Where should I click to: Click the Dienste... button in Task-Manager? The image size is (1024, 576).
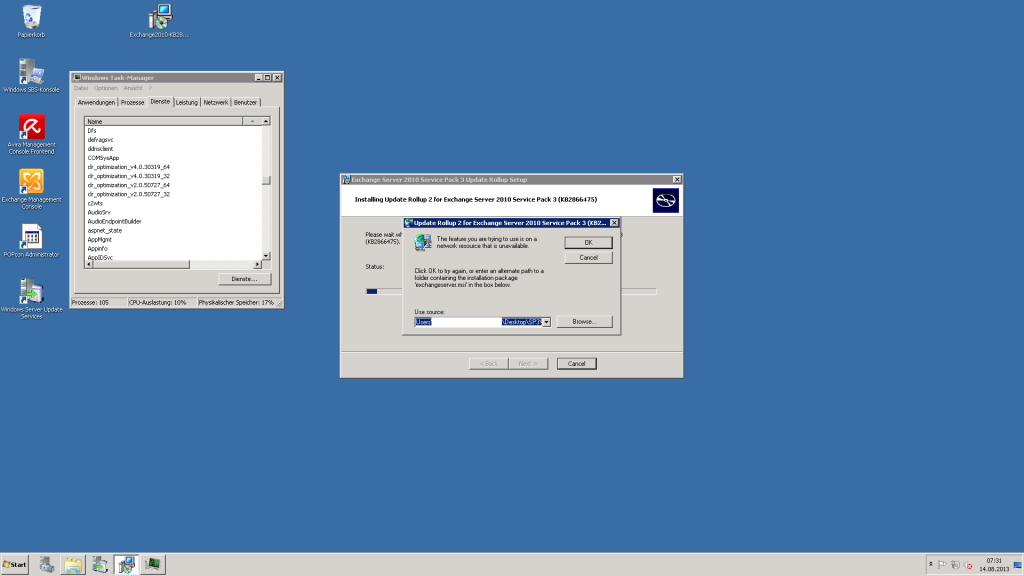244,279
